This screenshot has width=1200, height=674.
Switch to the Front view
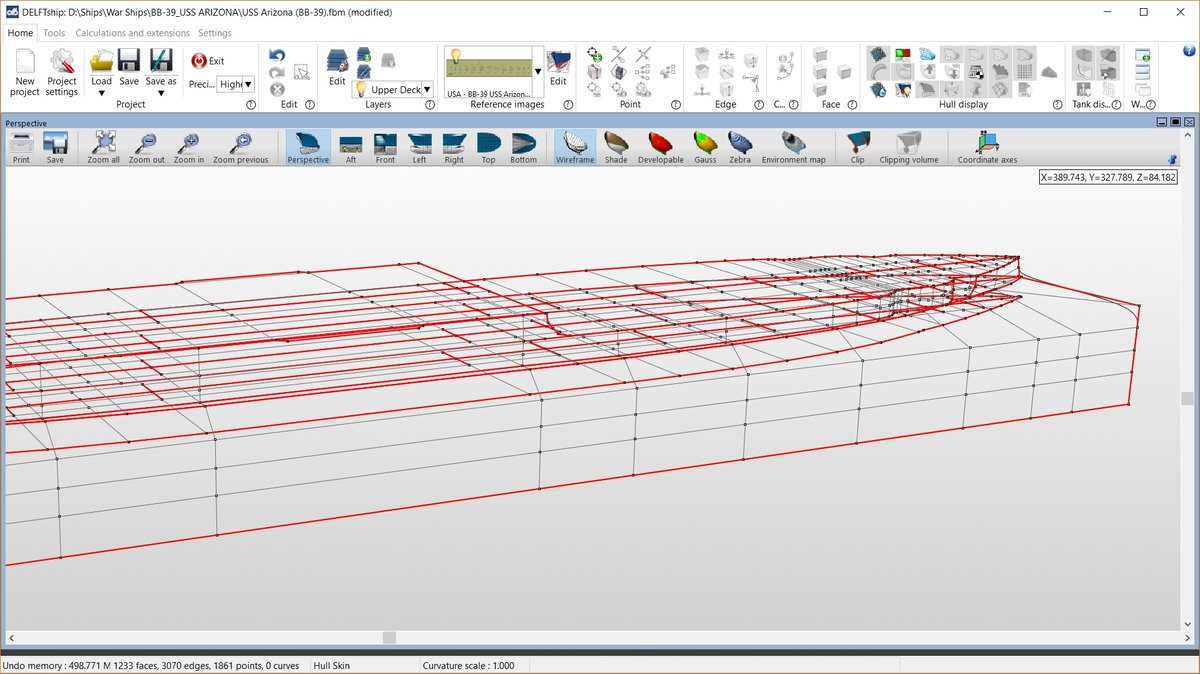[385, 146]
